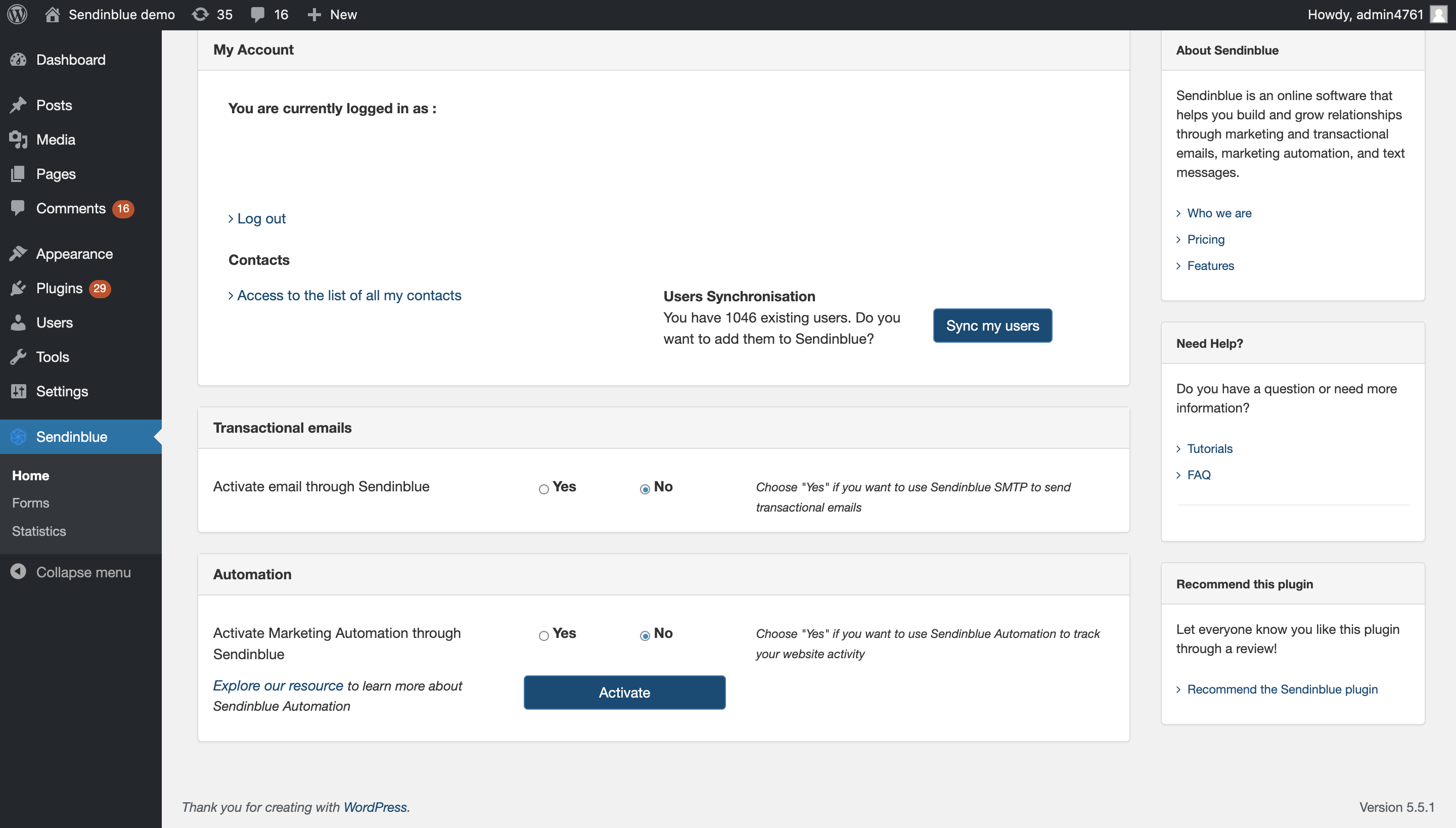Click the comments bubble icon in admin bar

pos(258,14)
